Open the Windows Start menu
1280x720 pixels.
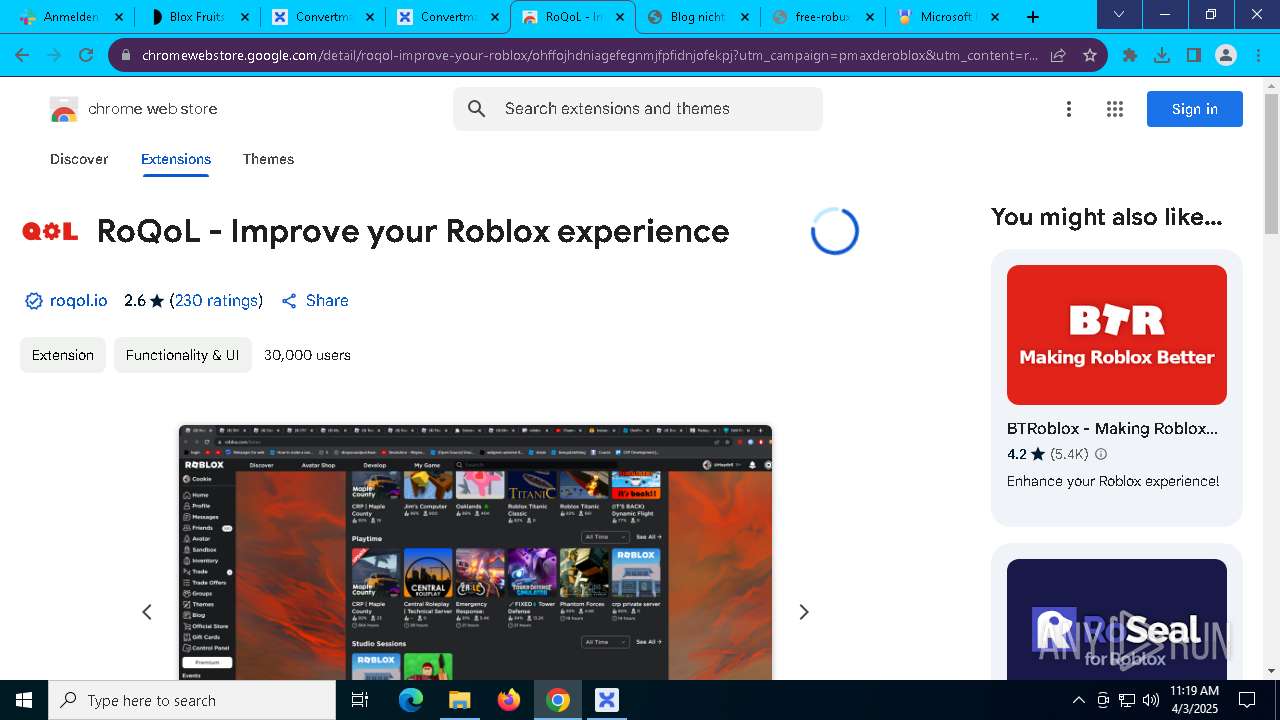click(x=24, y=700)
